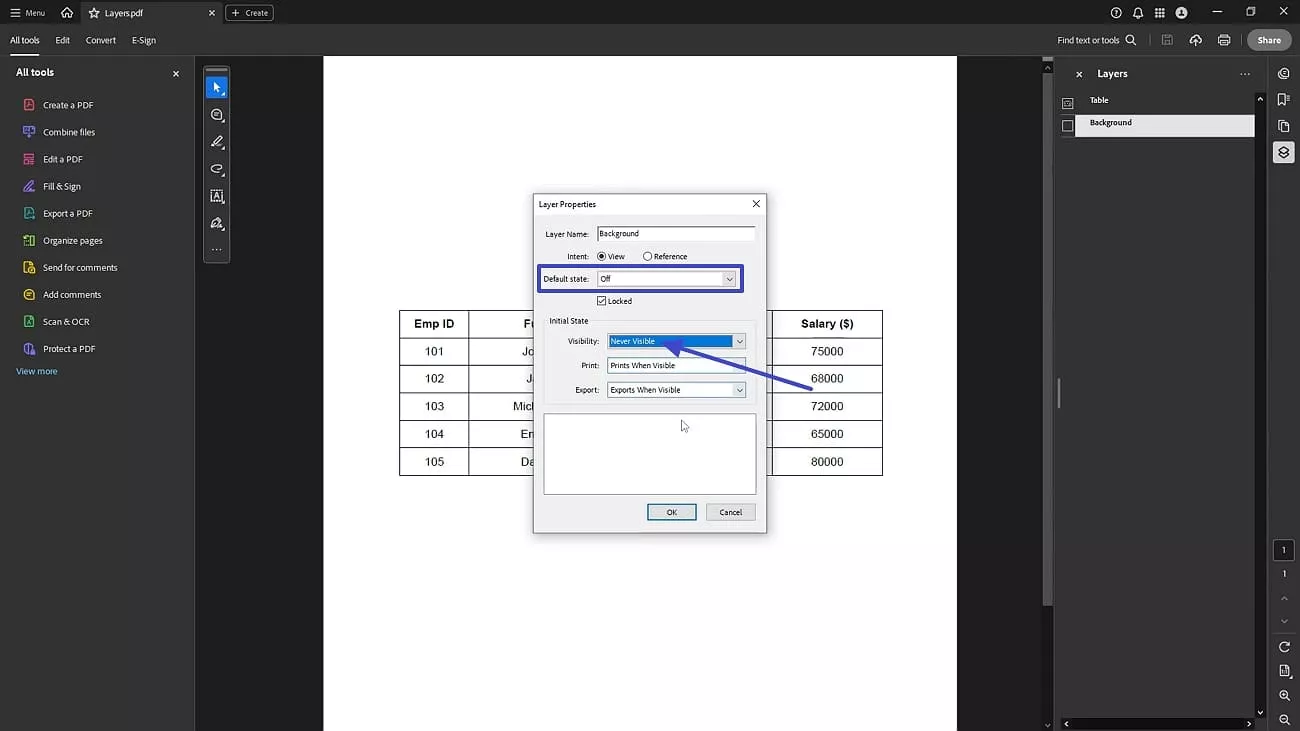Open the Menu in the top-left corner
Screen dimensions: 1300x731
[x=25, y=12]
